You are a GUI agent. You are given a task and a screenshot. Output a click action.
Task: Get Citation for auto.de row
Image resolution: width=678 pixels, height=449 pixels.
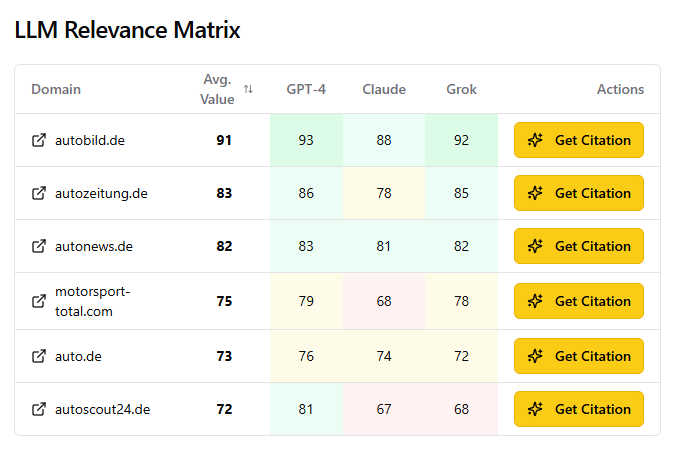pyautogui.click(x=579, y=356)
